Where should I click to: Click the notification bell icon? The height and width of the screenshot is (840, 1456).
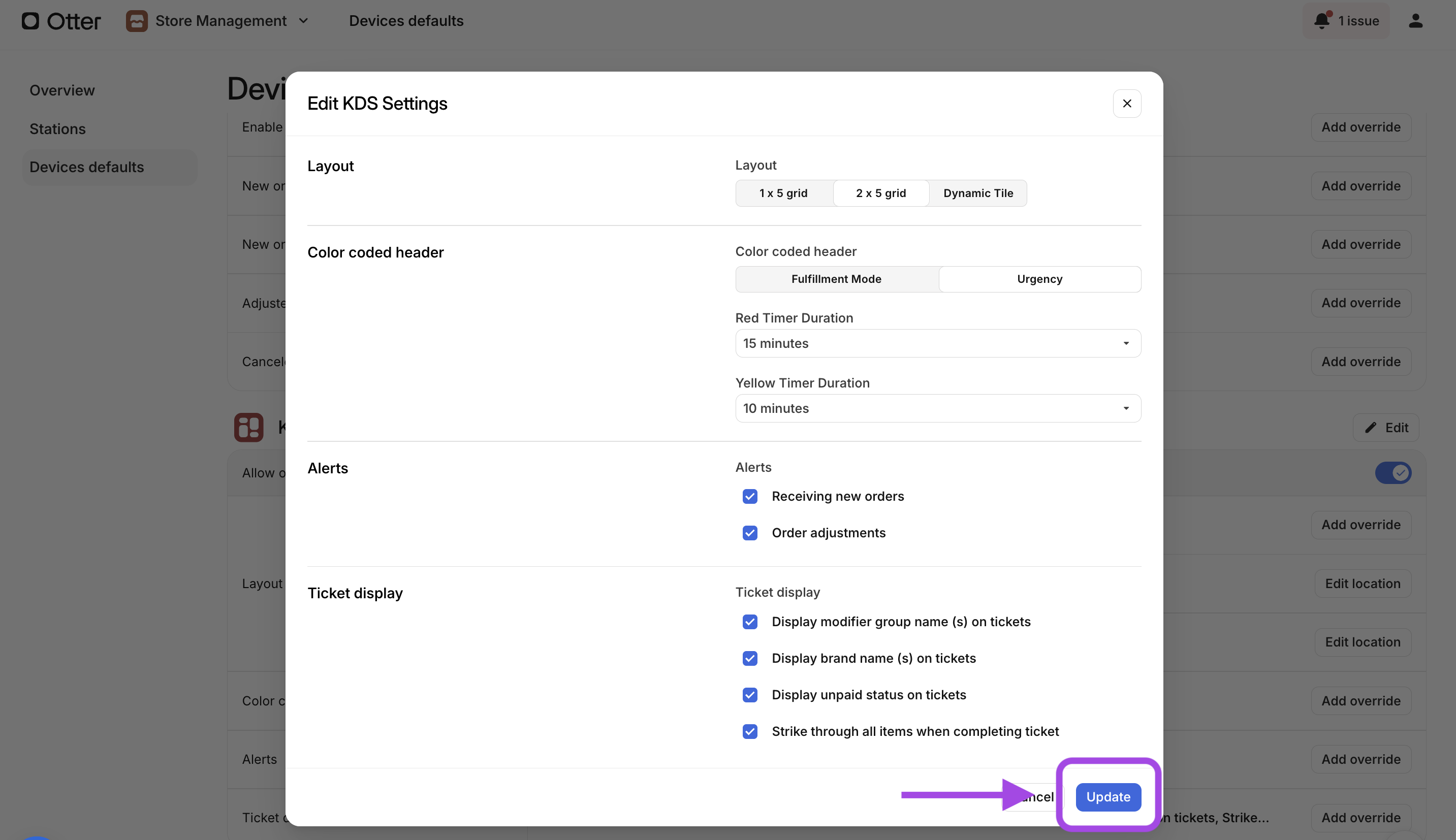point(1321,21)
